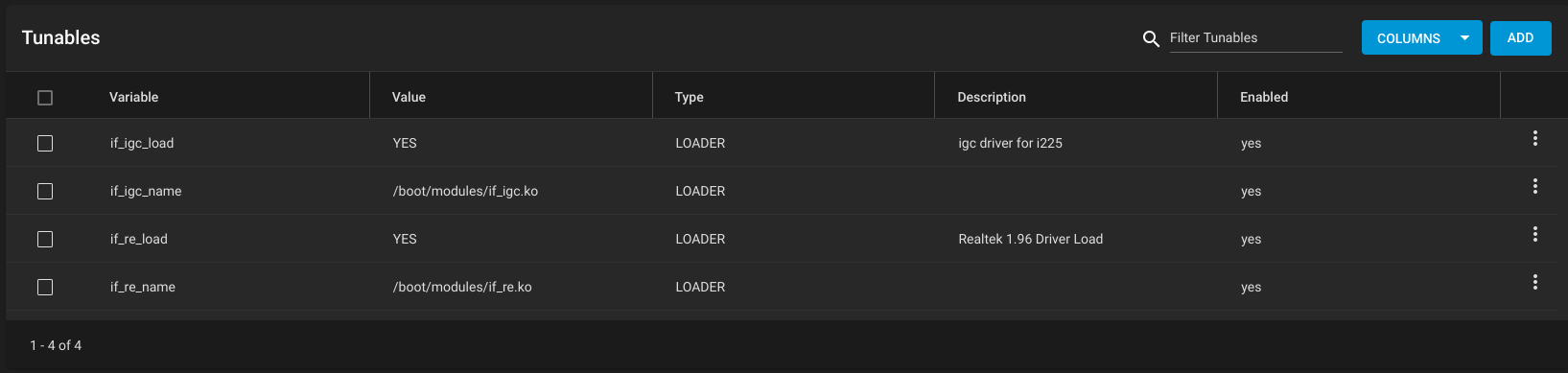Open three-dot menu for if_re_load row
Image resolution: width=1568 pixels, height=373 pixels.
click(1534, 234)
